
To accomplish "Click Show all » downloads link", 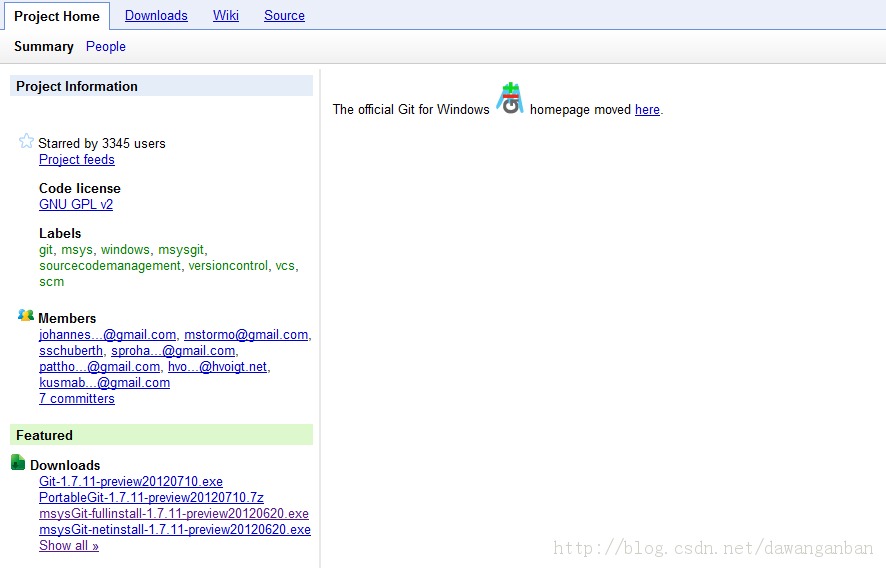I will click(x=69, y=545).
